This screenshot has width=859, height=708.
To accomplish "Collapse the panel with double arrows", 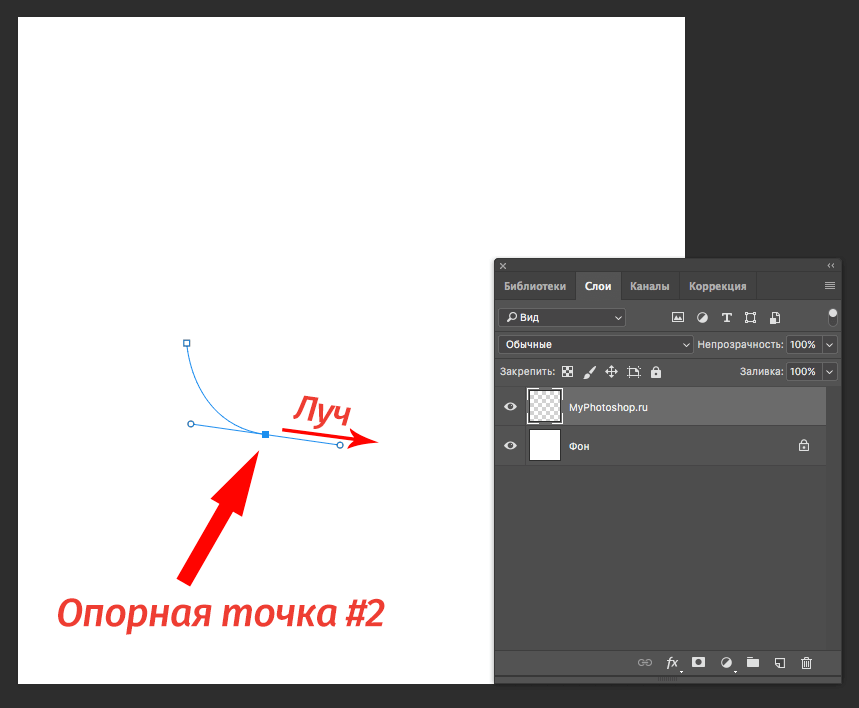I will 831,266.
